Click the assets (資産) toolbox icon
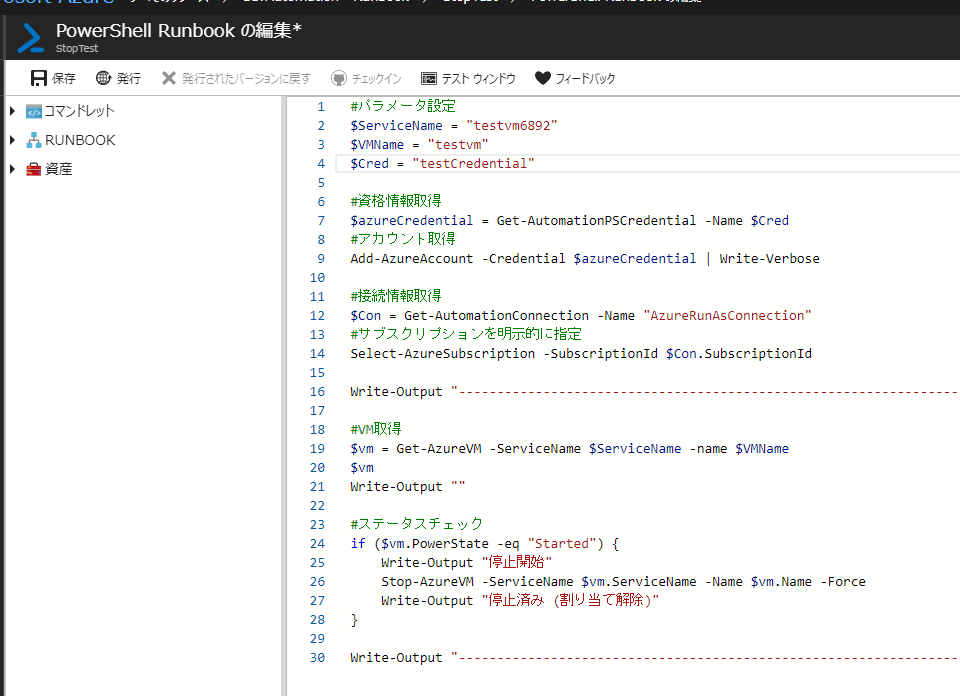 click(x=34, y=170)
